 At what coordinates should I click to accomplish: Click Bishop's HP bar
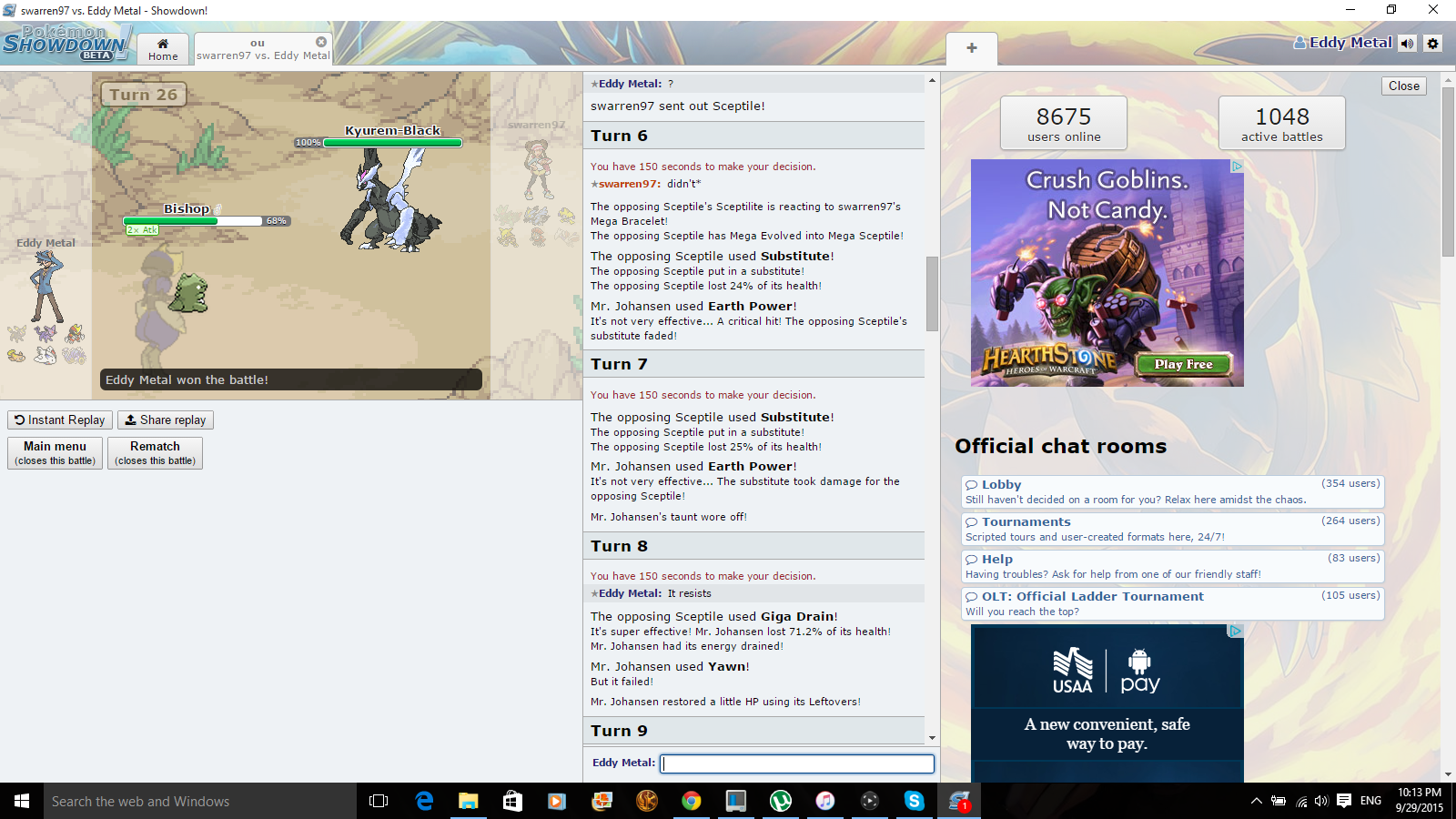(x=193, y=221)
